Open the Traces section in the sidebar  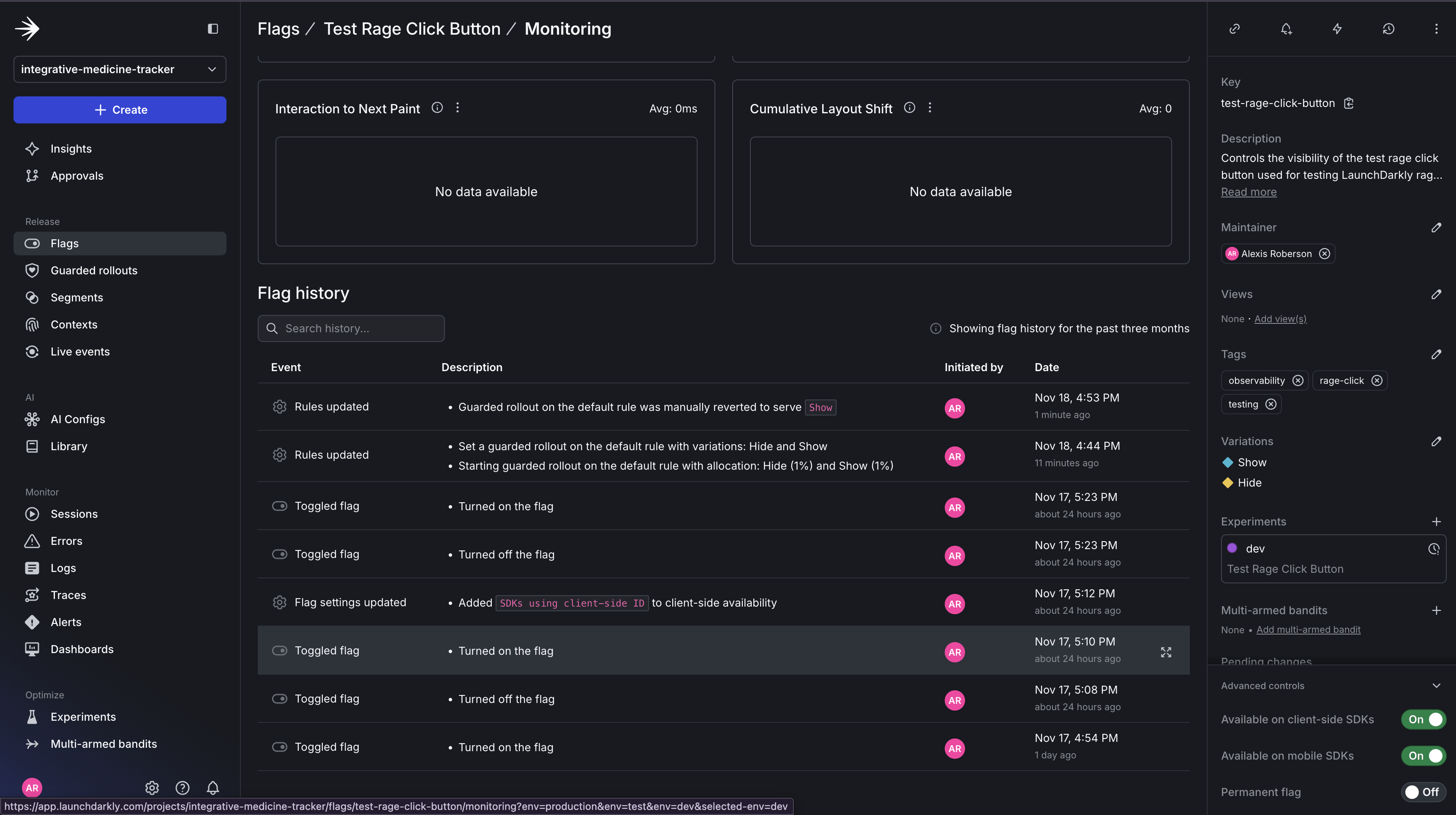pyautogui.click(x=68, y=594)
